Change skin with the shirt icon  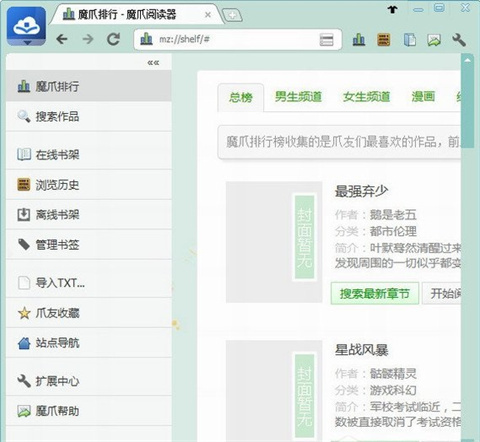pos(393,9)
